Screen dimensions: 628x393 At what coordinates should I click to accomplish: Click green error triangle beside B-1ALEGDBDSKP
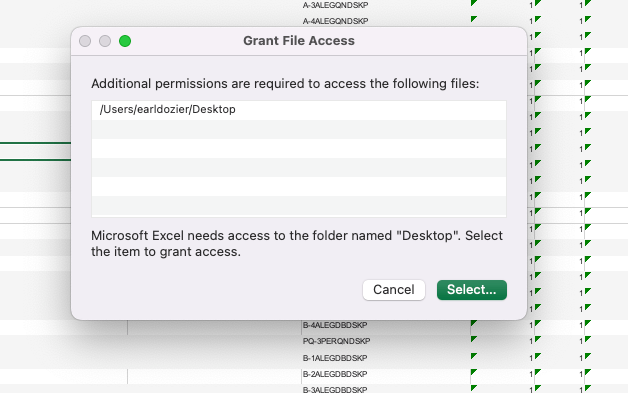tap(474, 356)
